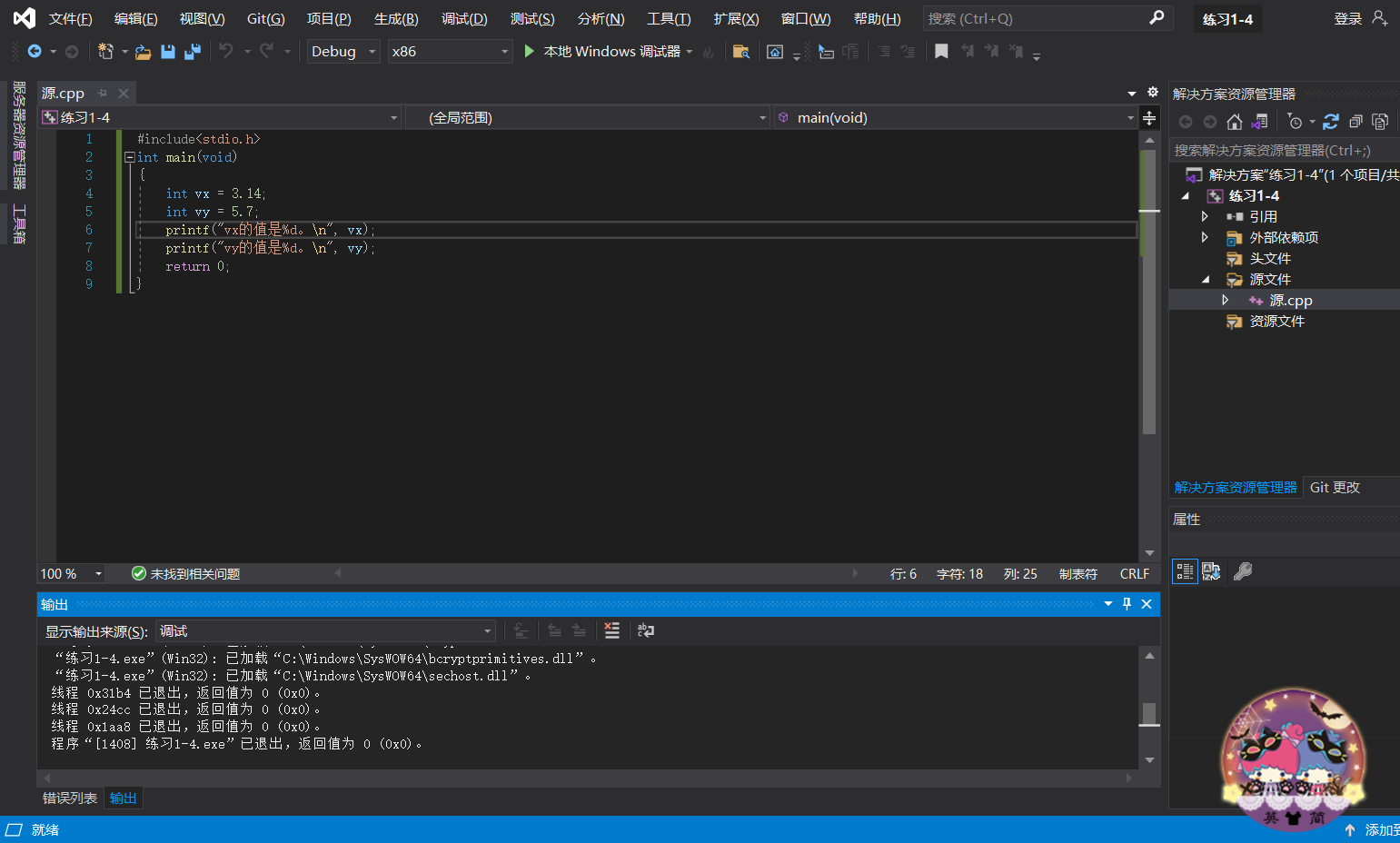
Task: Open the 文件(F) menu
Action: (70, 18)
